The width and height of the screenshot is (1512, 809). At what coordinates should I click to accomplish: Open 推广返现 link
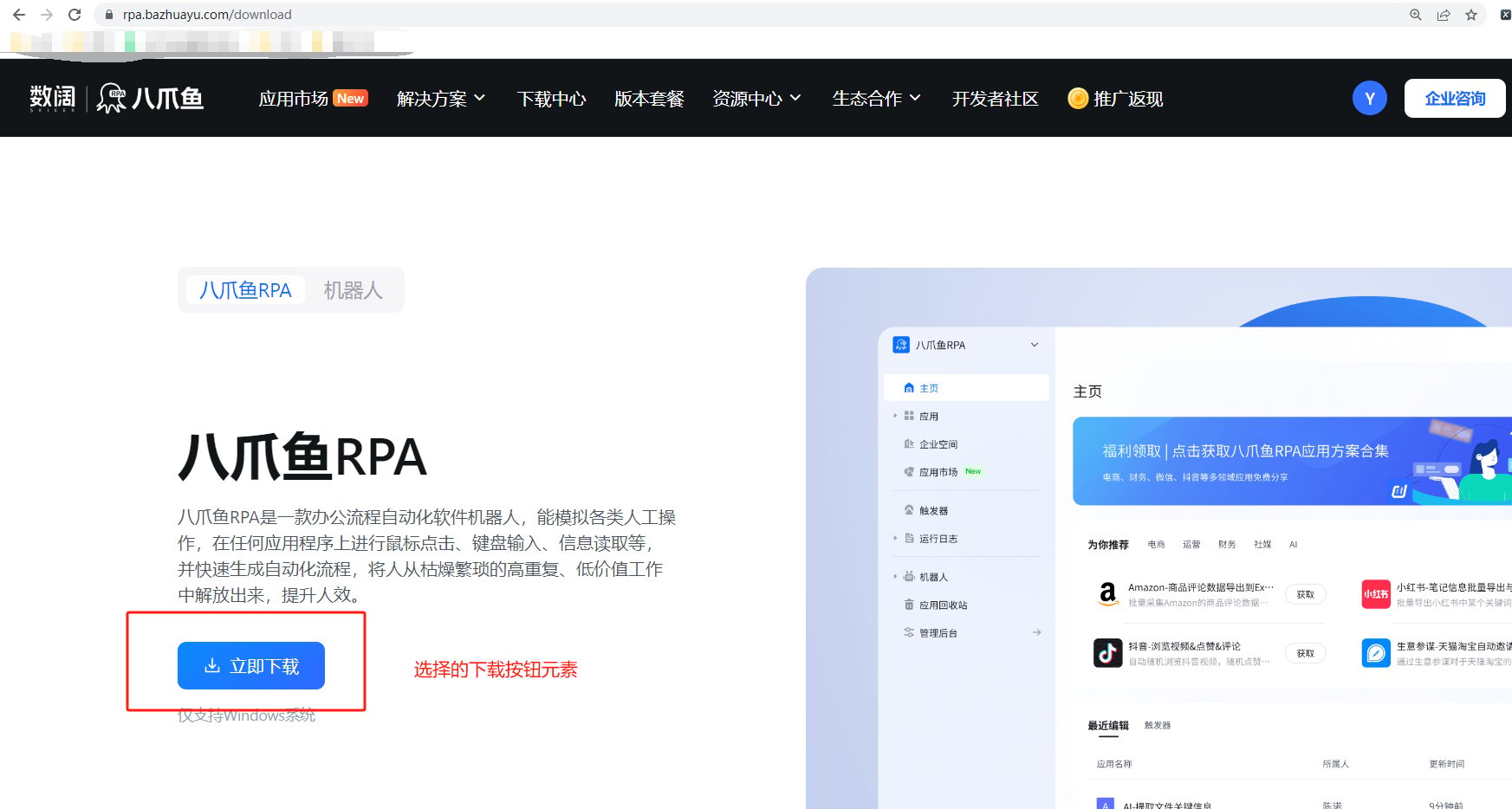(1128, 99)
